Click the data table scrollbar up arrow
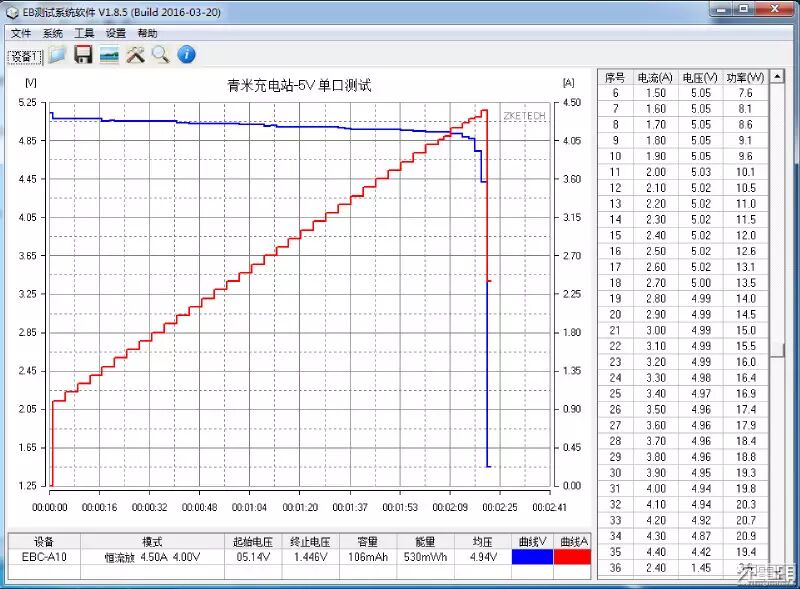Viewport: 800px width, 589px height. [x=777, y=77]
